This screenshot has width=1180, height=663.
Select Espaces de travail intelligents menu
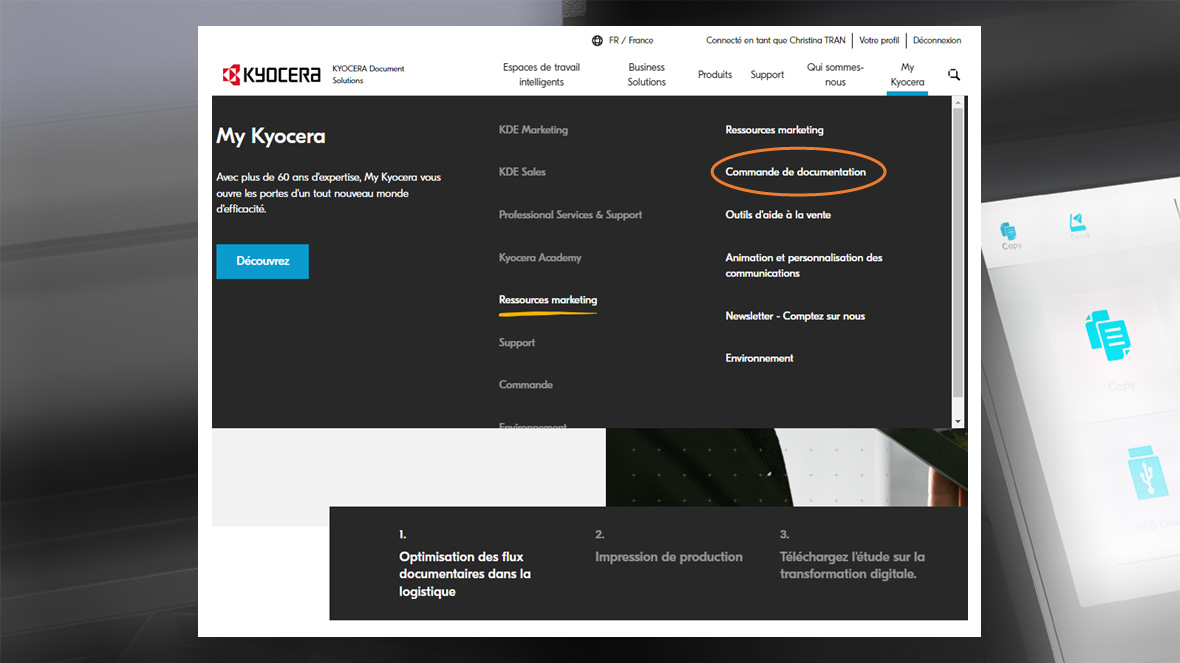(541, 75)
